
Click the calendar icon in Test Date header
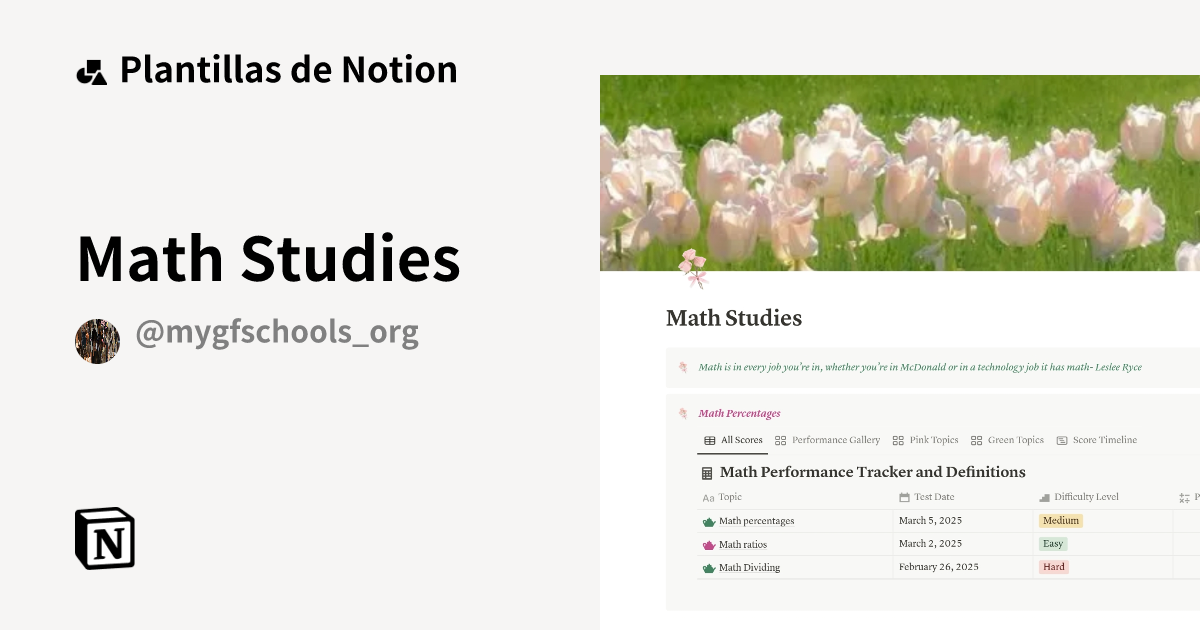(904, 497)
